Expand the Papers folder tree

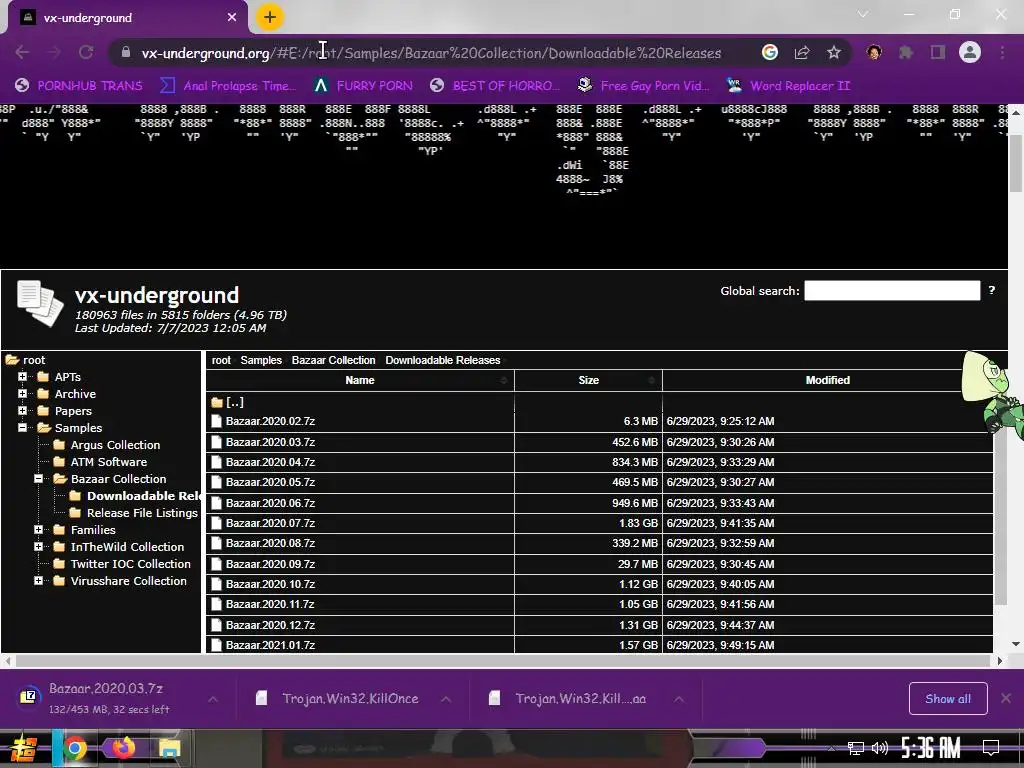tap(22, 411)
